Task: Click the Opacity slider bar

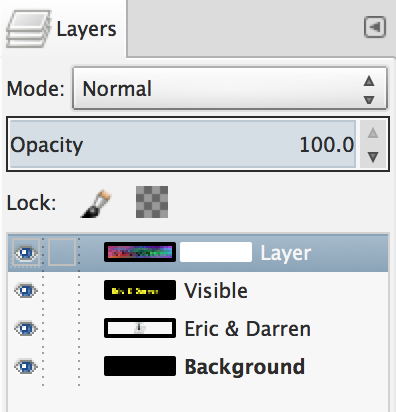Action: (x=183, y=144)
